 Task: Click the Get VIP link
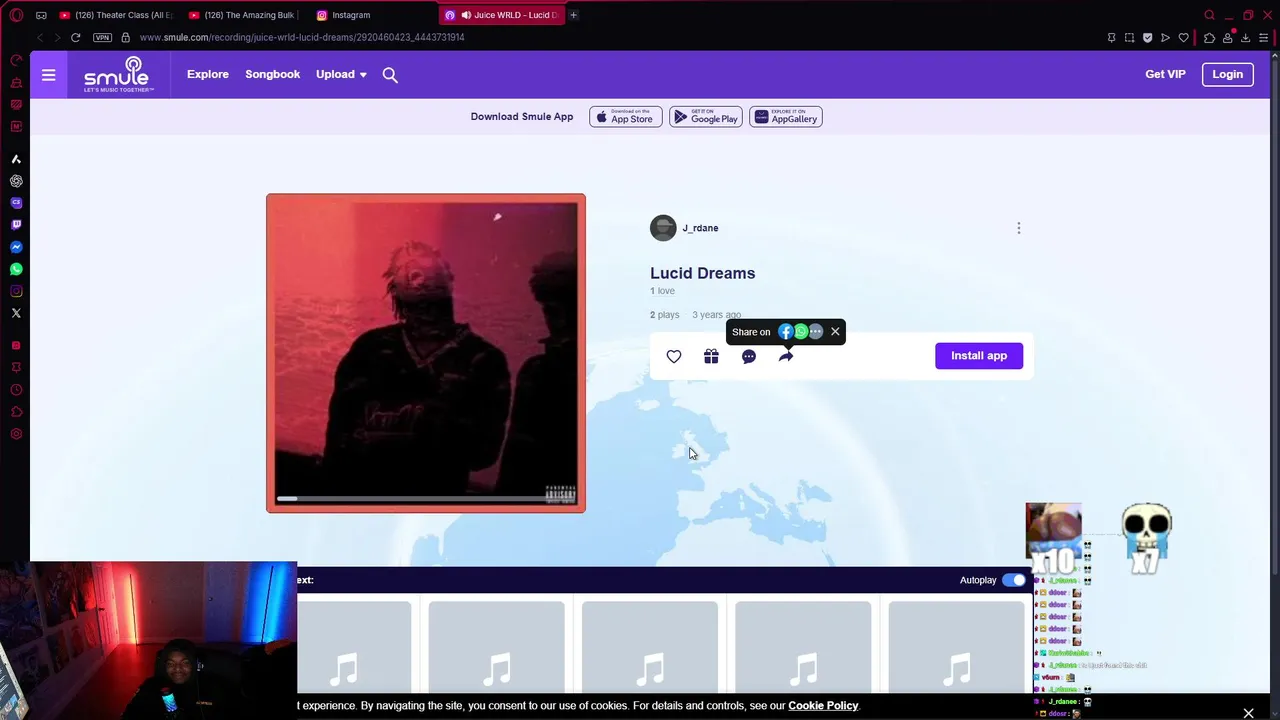click(1165, 75)
